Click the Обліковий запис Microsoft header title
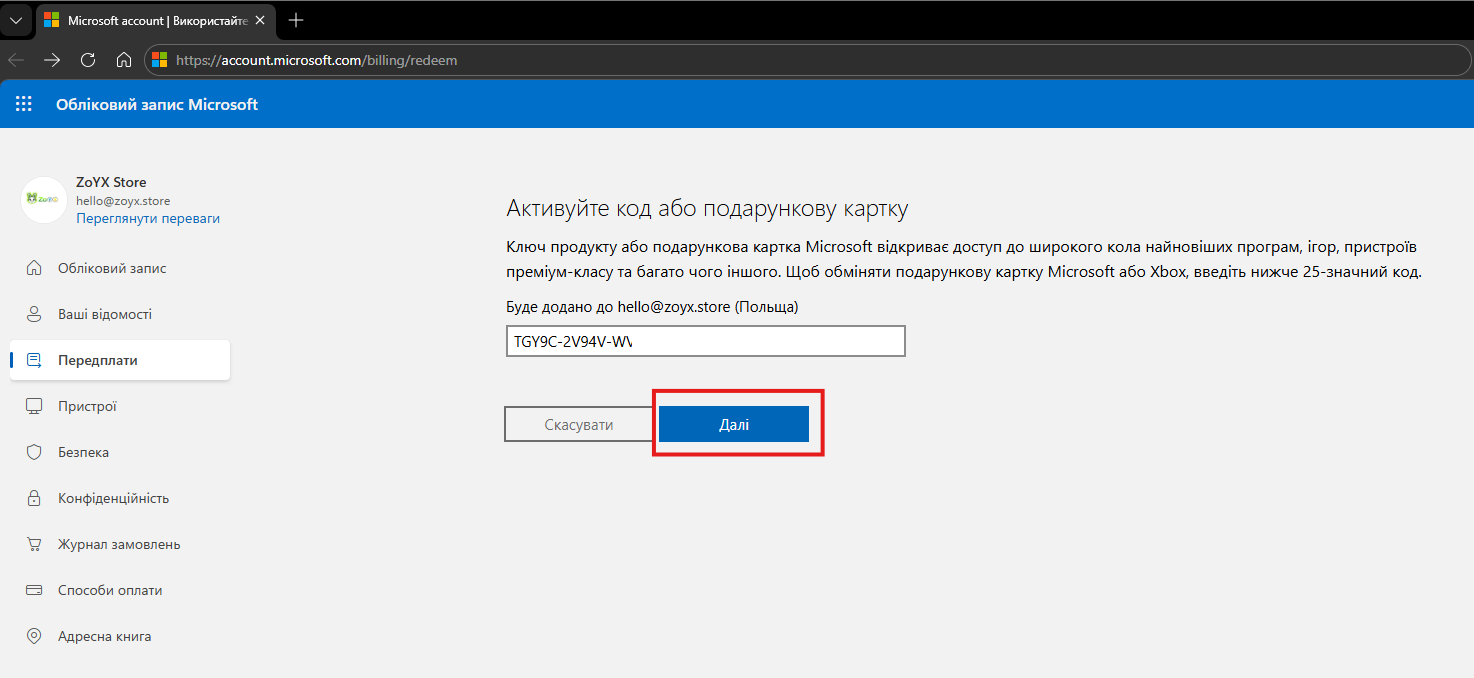This screenshot has height=678, width=1474. pyautogui.click(x=157, y=104)
